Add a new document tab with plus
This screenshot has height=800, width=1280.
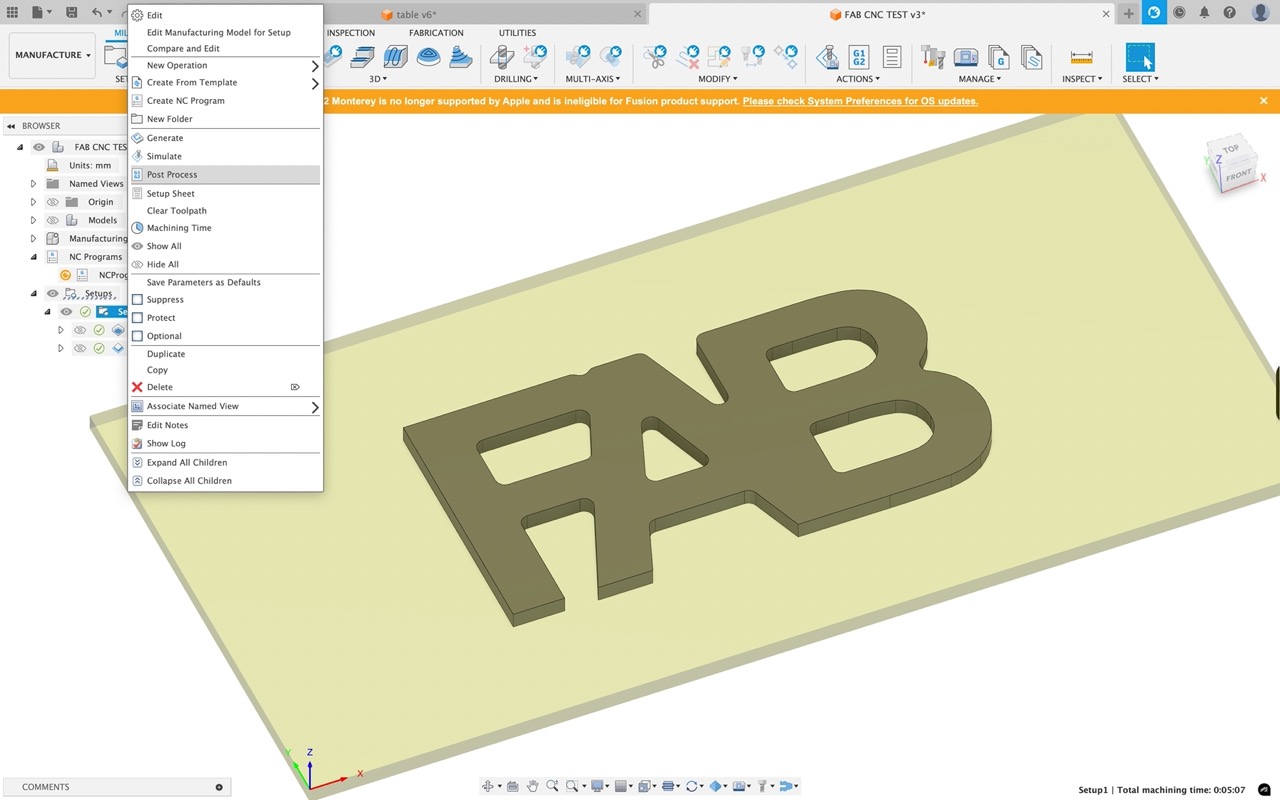pos(1129,13)
